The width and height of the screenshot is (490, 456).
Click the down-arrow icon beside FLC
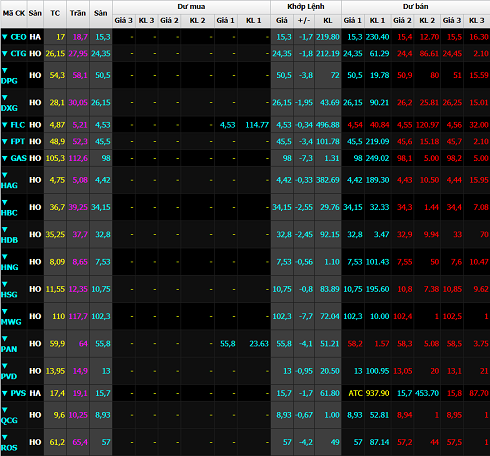pyautogui.click(x=5, y=125)
